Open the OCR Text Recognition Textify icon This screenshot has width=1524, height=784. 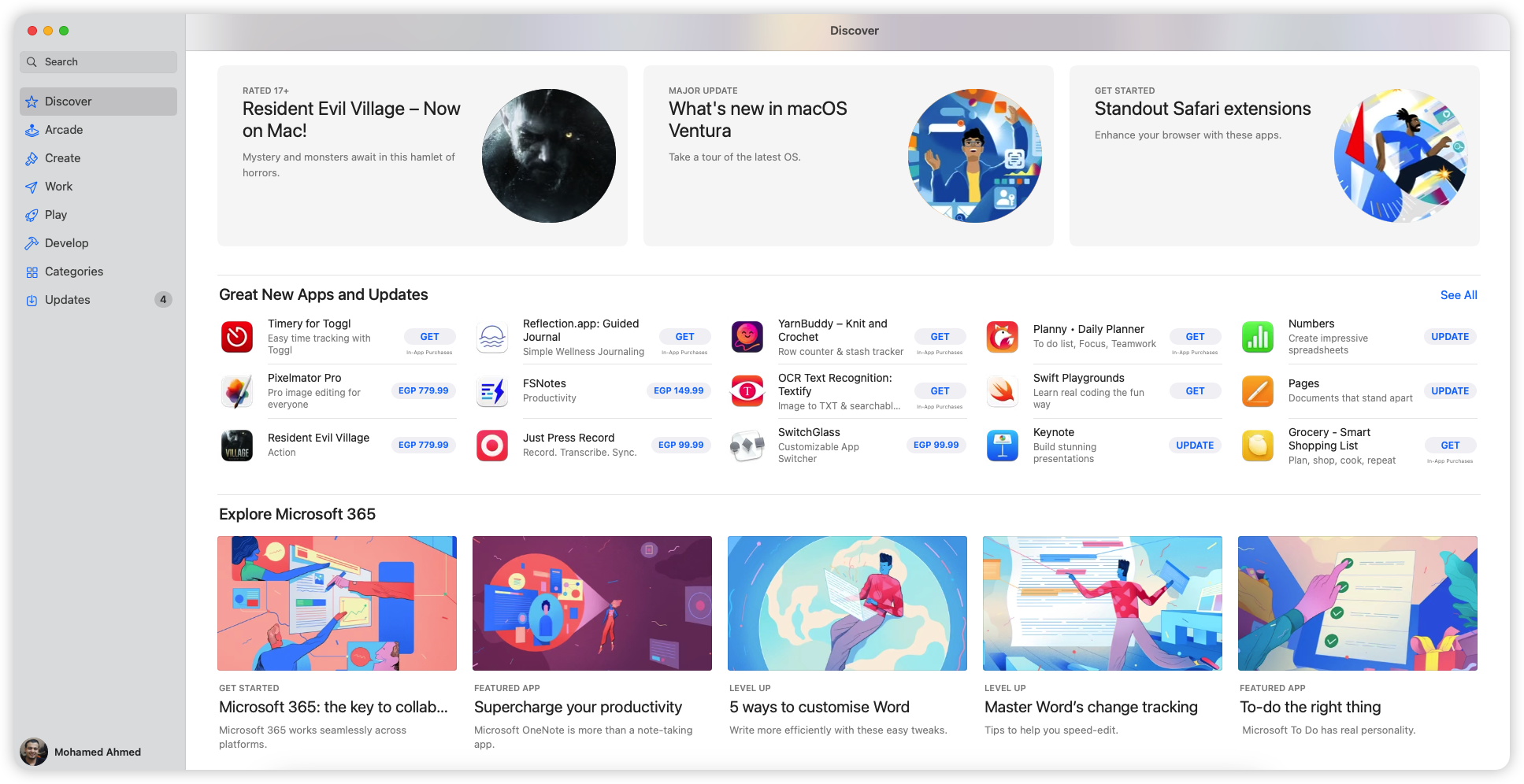pos(747,391)
